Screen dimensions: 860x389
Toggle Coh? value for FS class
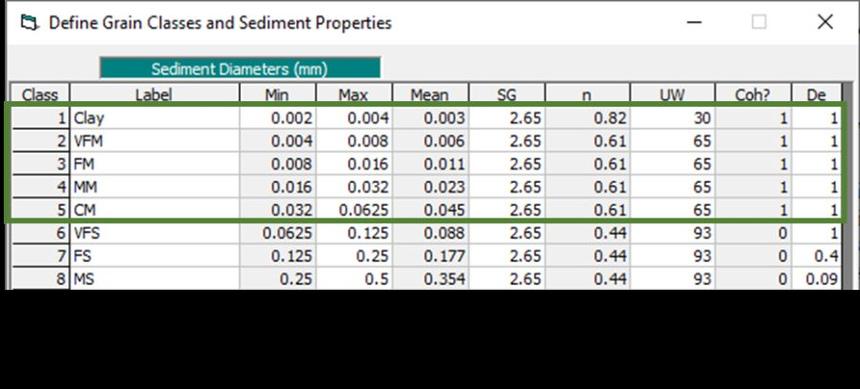753,256
